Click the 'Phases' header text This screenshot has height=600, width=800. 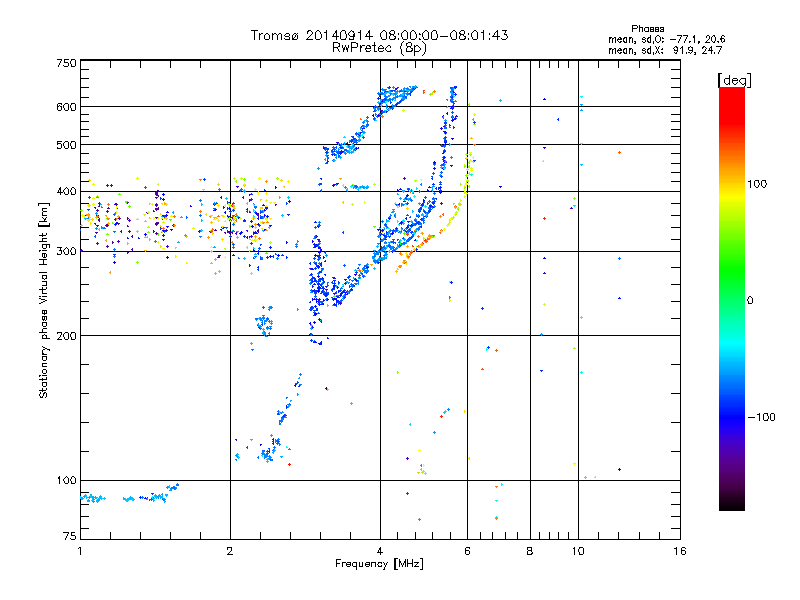click(x=647, y=29)
